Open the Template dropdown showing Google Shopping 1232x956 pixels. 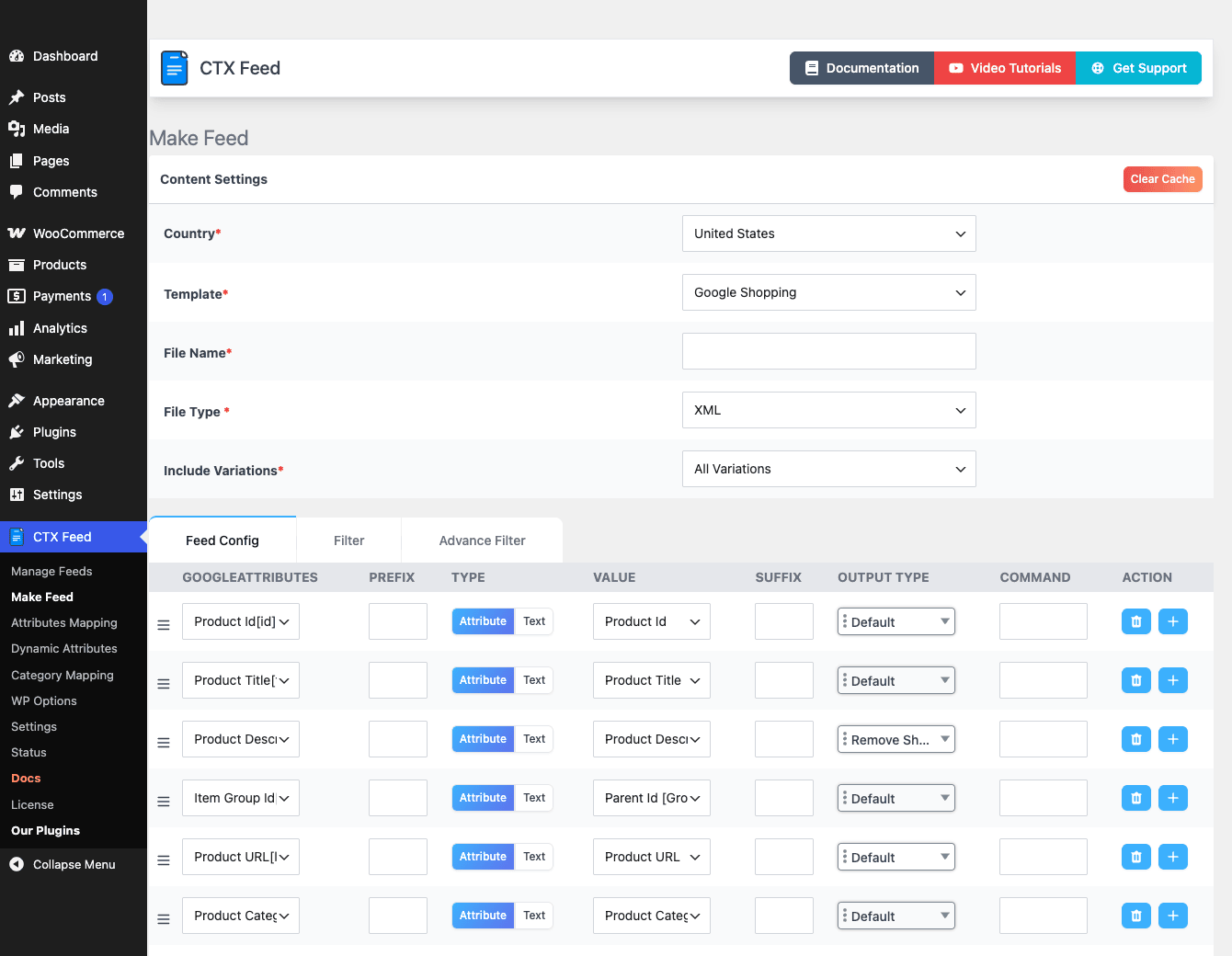coord(828,292)
